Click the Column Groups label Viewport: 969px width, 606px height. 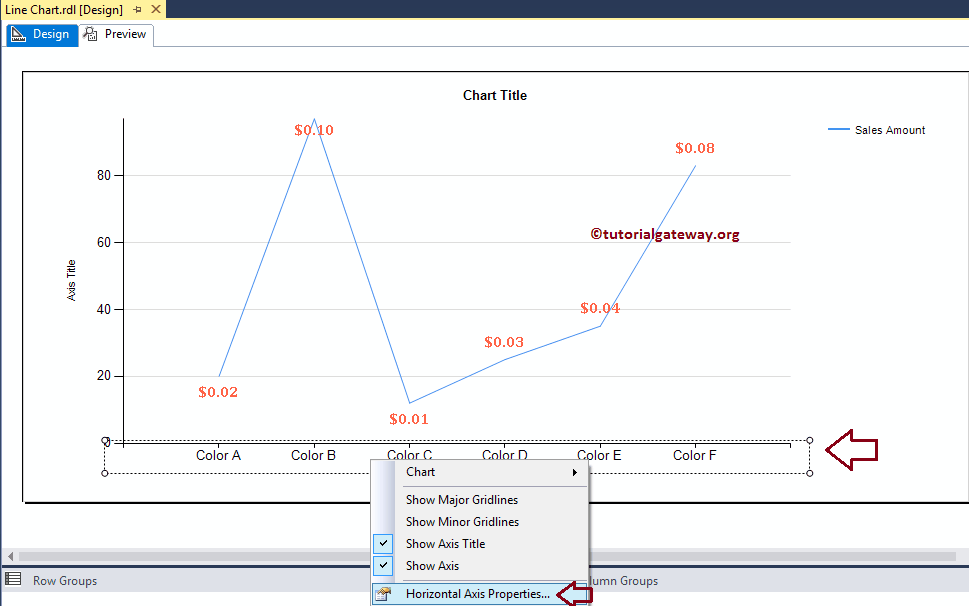625,580
